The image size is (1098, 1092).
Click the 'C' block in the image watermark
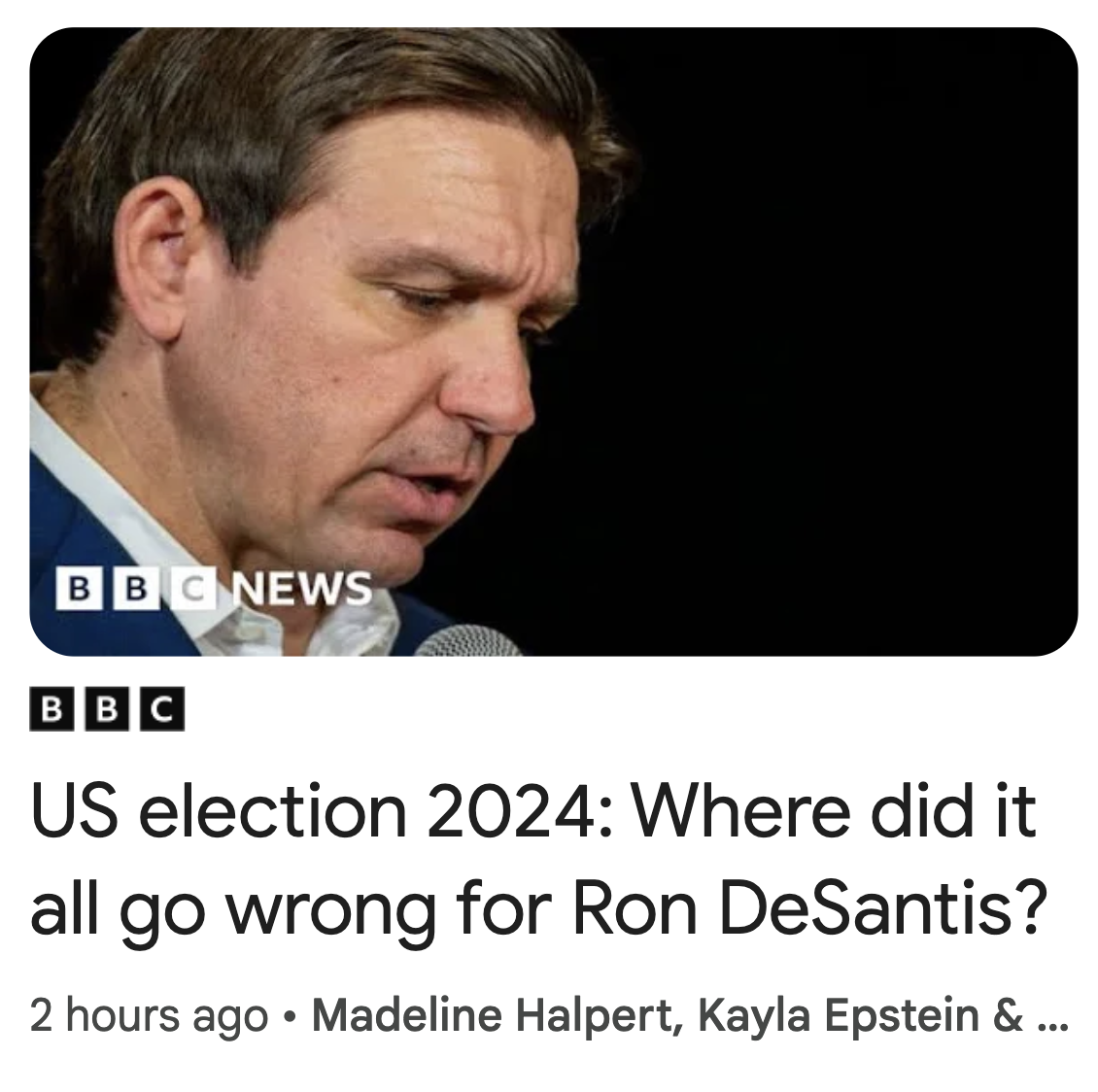tap(192, 588)
